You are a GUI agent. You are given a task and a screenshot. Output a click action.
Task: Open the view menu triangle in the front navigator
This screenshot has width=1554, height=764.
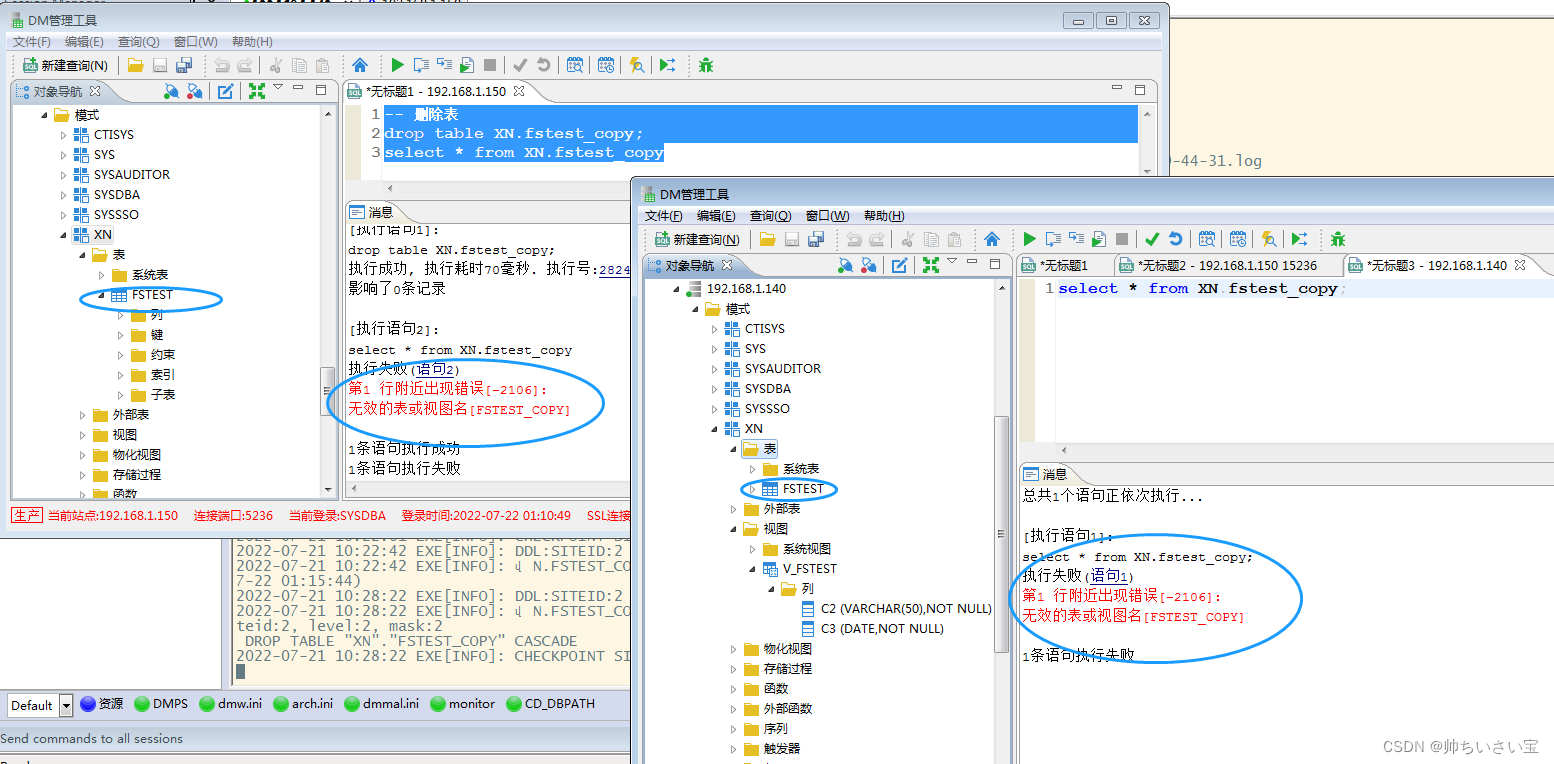pos(952,262)
